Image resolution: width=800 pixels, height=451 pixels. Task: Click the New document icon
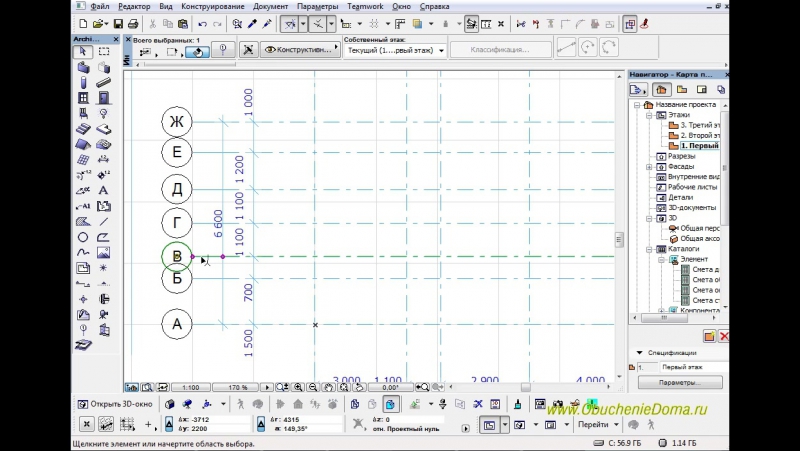click(83, 24)
